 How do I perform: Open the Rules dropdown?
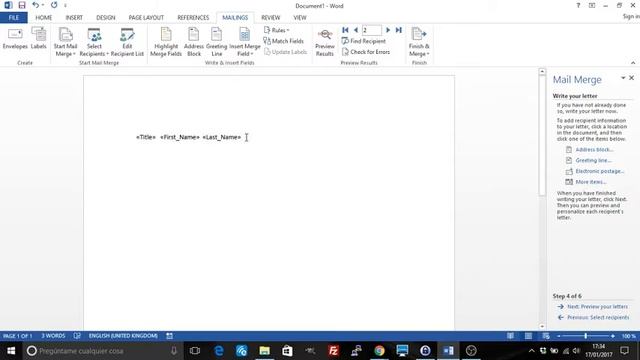click(277, 30)
